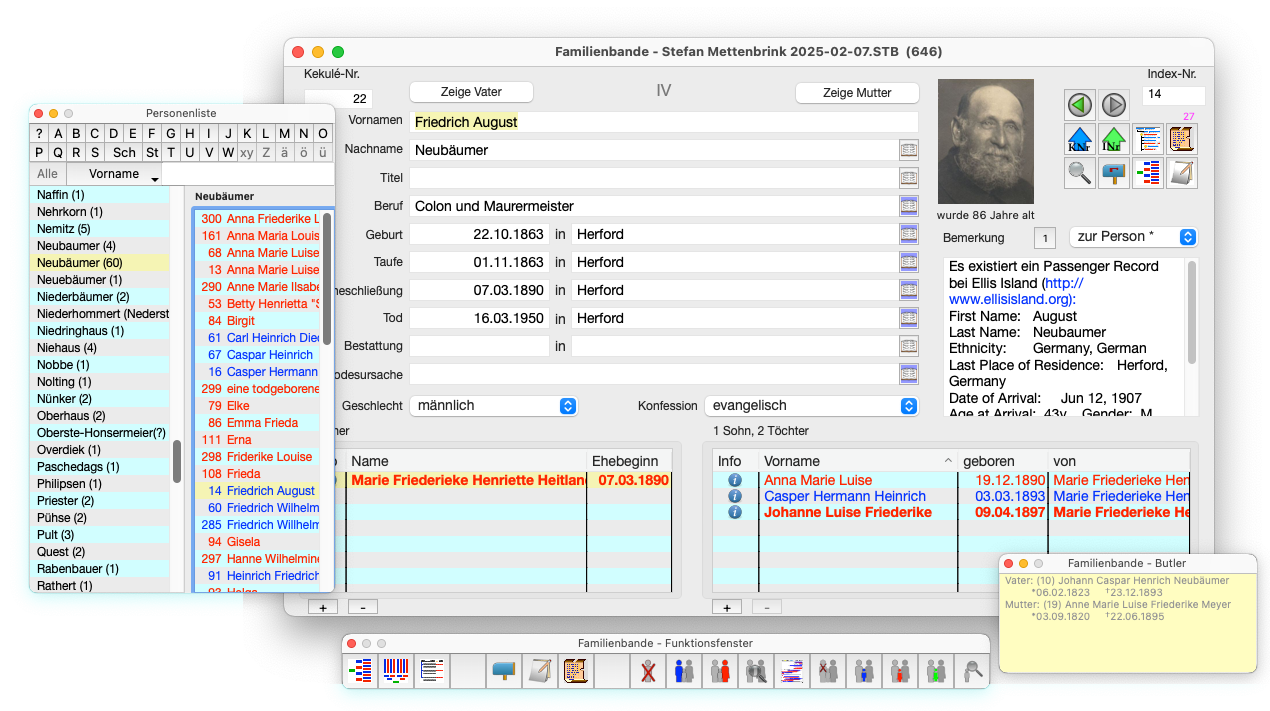Select the Sch letter filter button
This screenshot has height=711, width=1270.
coord(124,153)
